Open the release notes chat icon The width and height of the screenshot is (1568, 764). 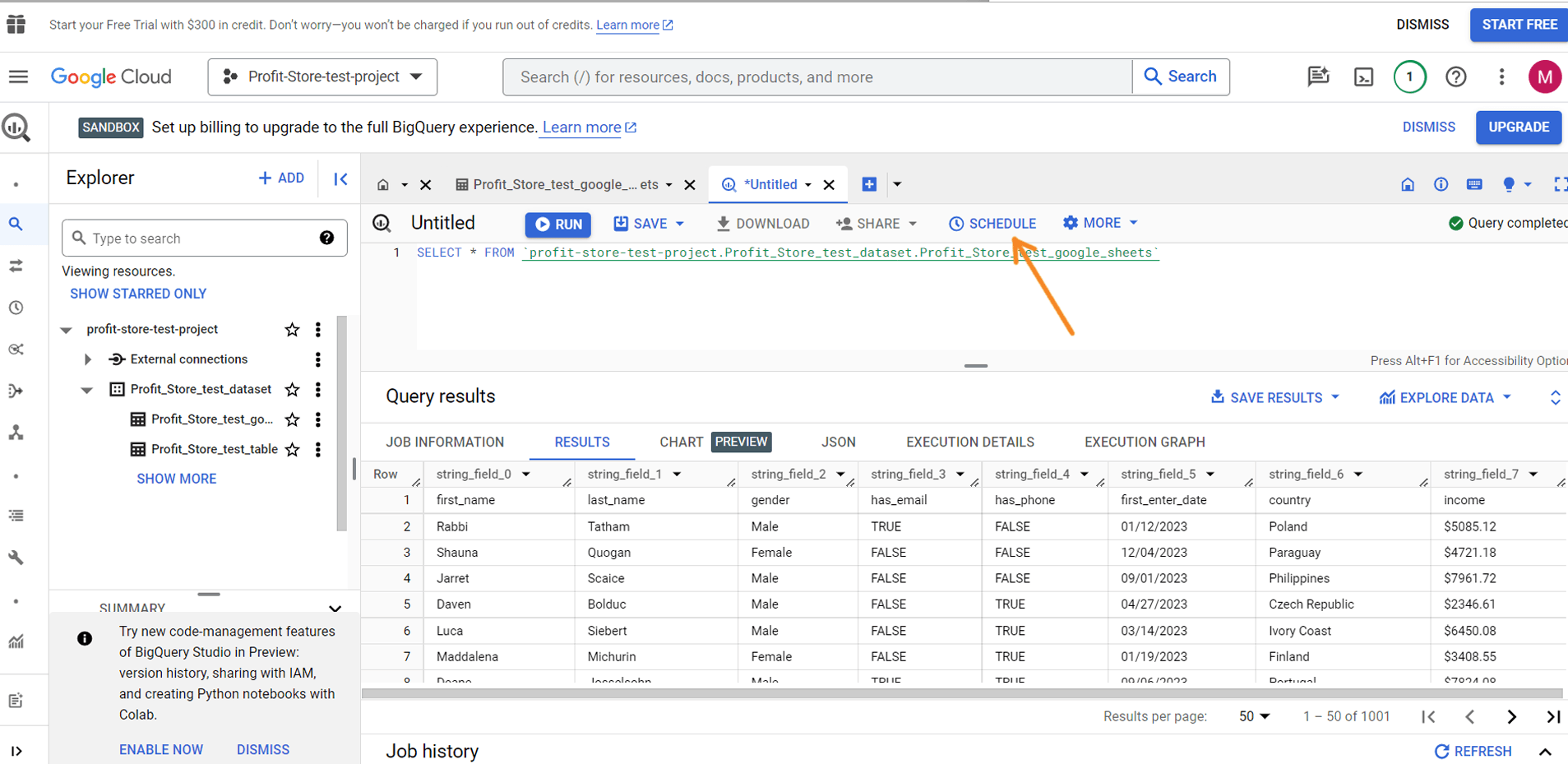tap(1318, 77)
